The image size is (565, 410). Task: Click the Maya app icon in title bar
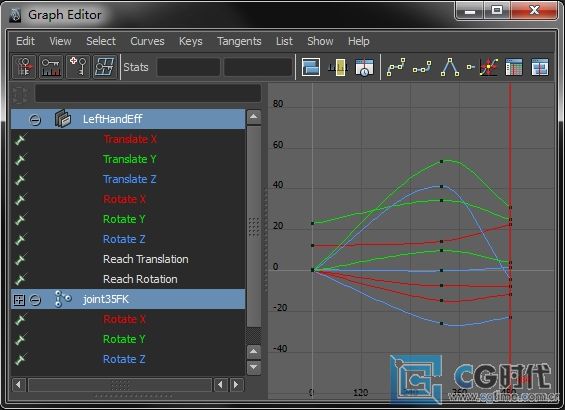click(15, 15)
